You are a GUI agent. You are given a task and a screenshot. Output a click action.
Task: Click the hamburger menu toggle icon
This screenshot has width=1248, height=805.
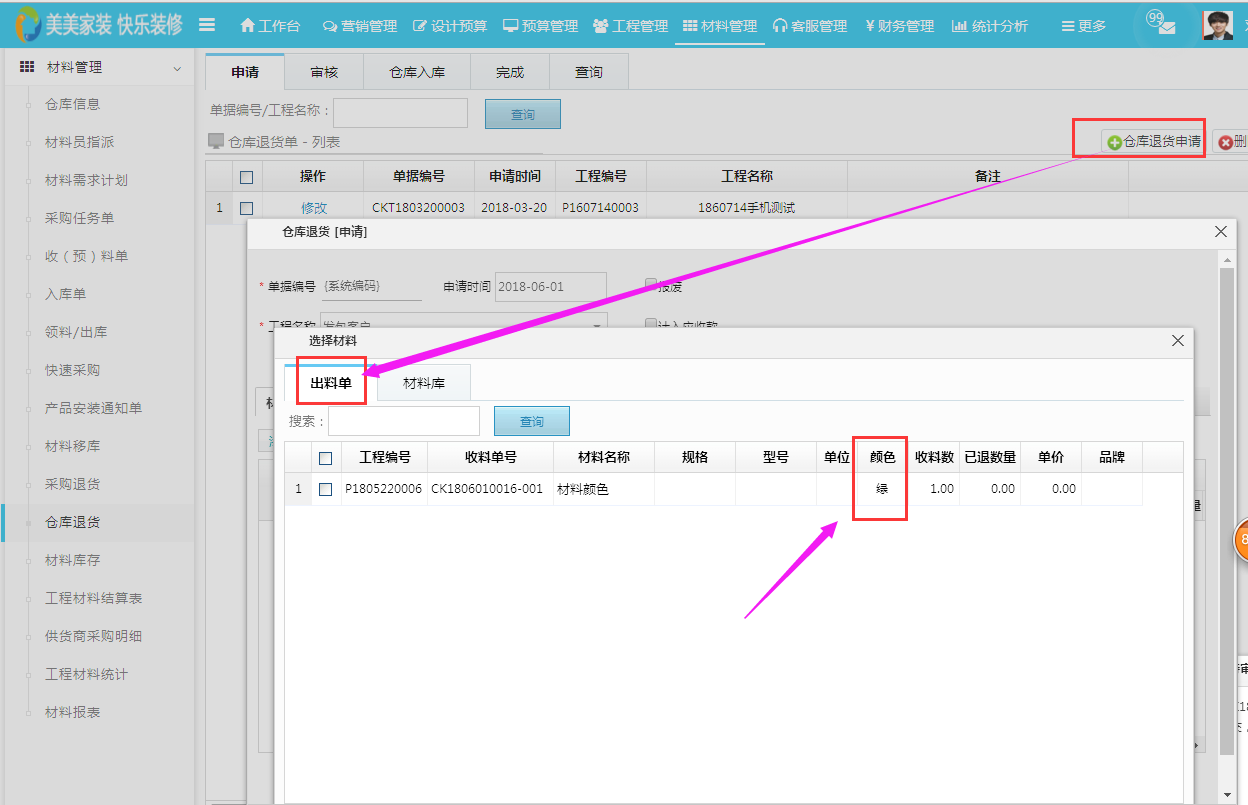click(x=207, y=25)
